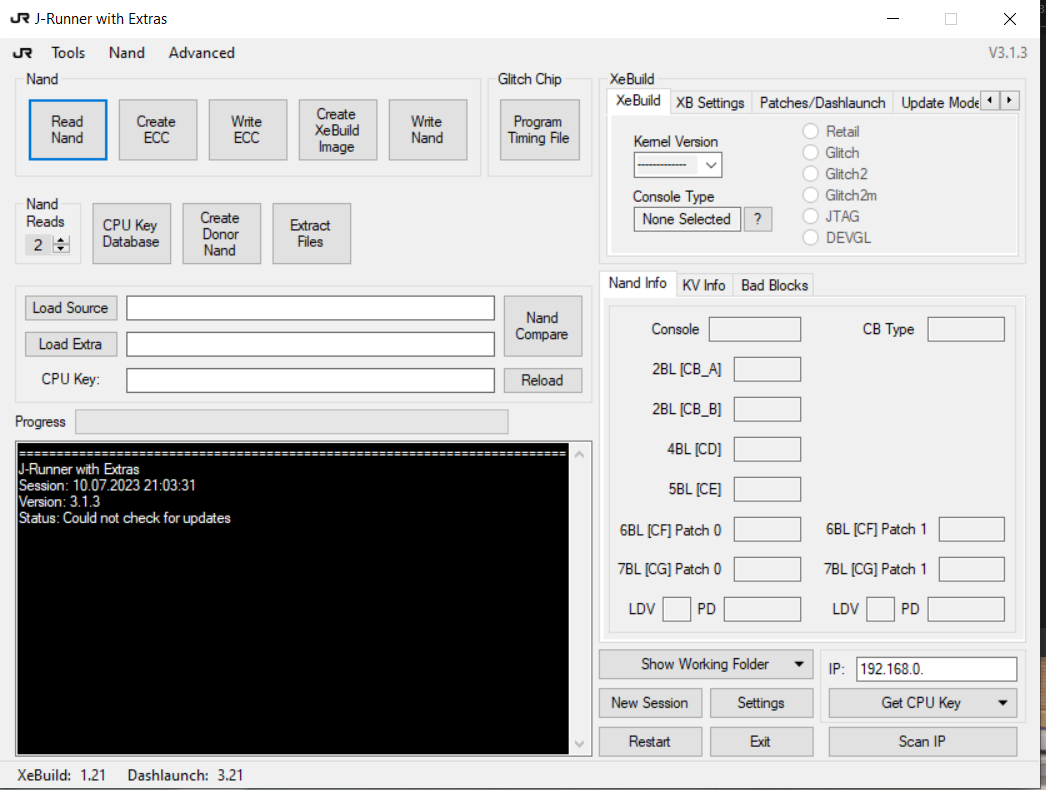
Task: Open the Nand menu
Action: point(127,53)
